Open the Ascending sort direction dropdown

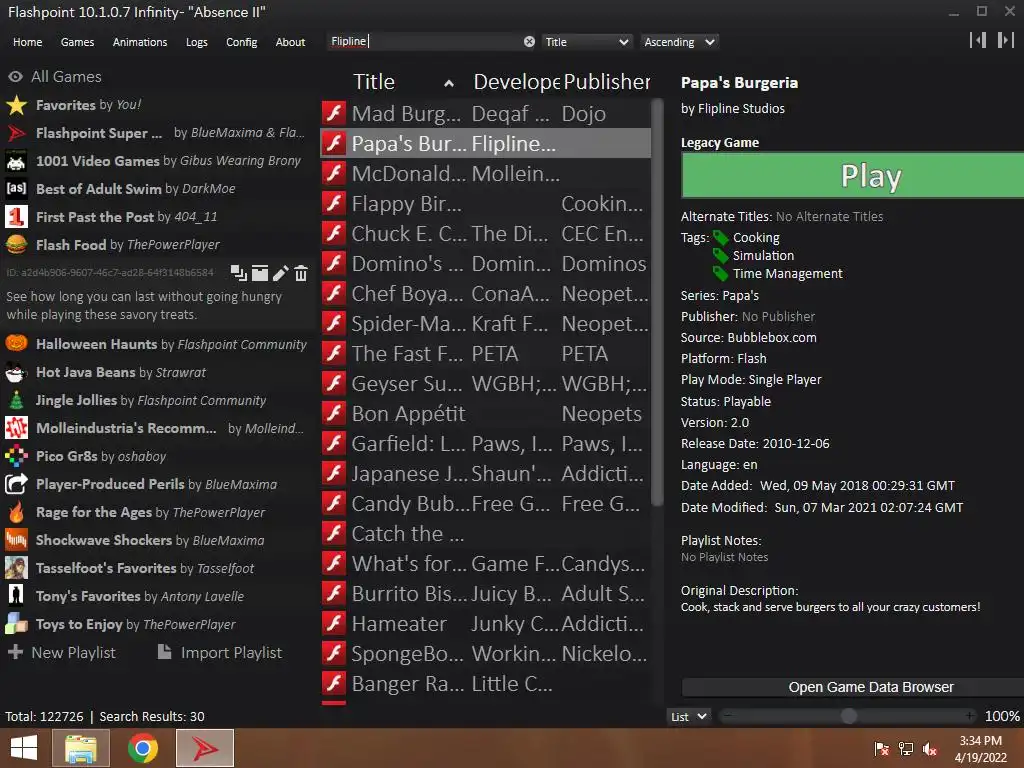coord(679,42)
